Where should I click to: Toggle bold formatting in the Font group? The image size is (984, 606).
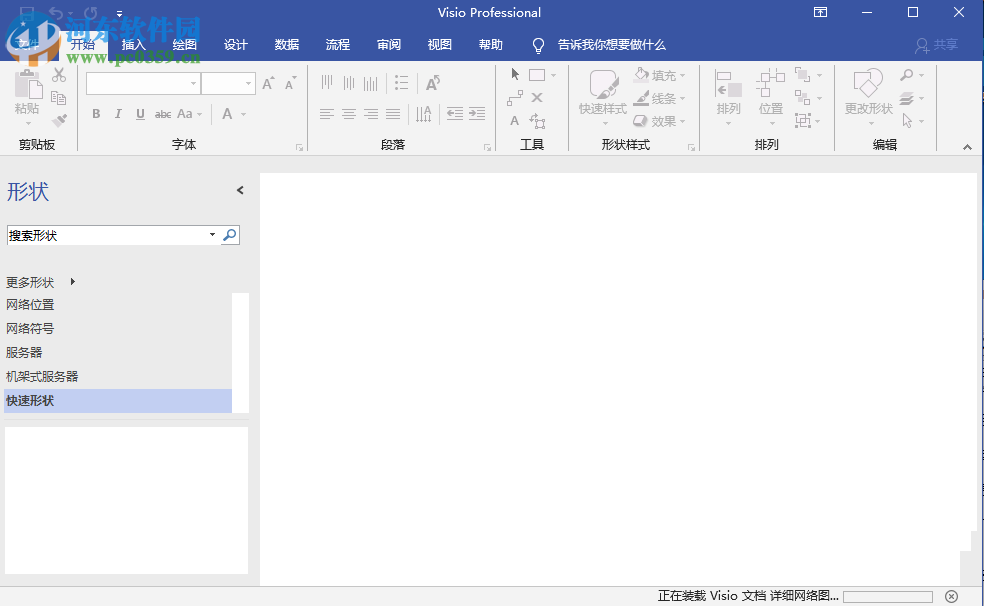click(x=96, y=114)
